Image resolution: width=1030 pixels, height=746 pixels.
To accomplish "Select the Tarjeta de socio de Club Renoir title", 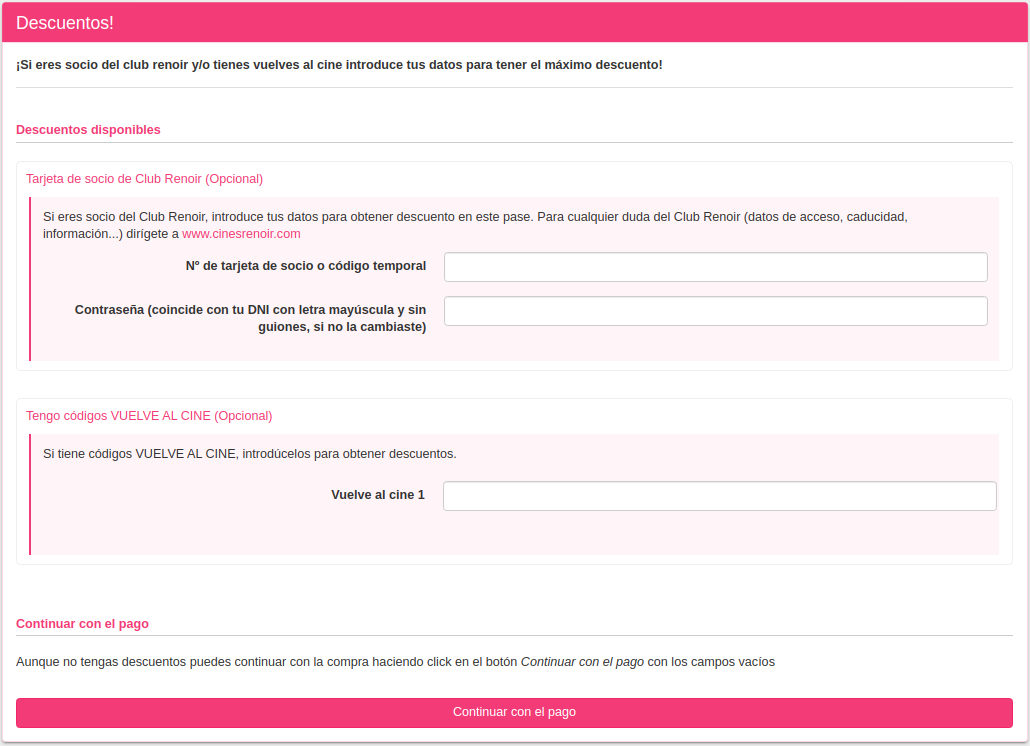I will [144, 179].
